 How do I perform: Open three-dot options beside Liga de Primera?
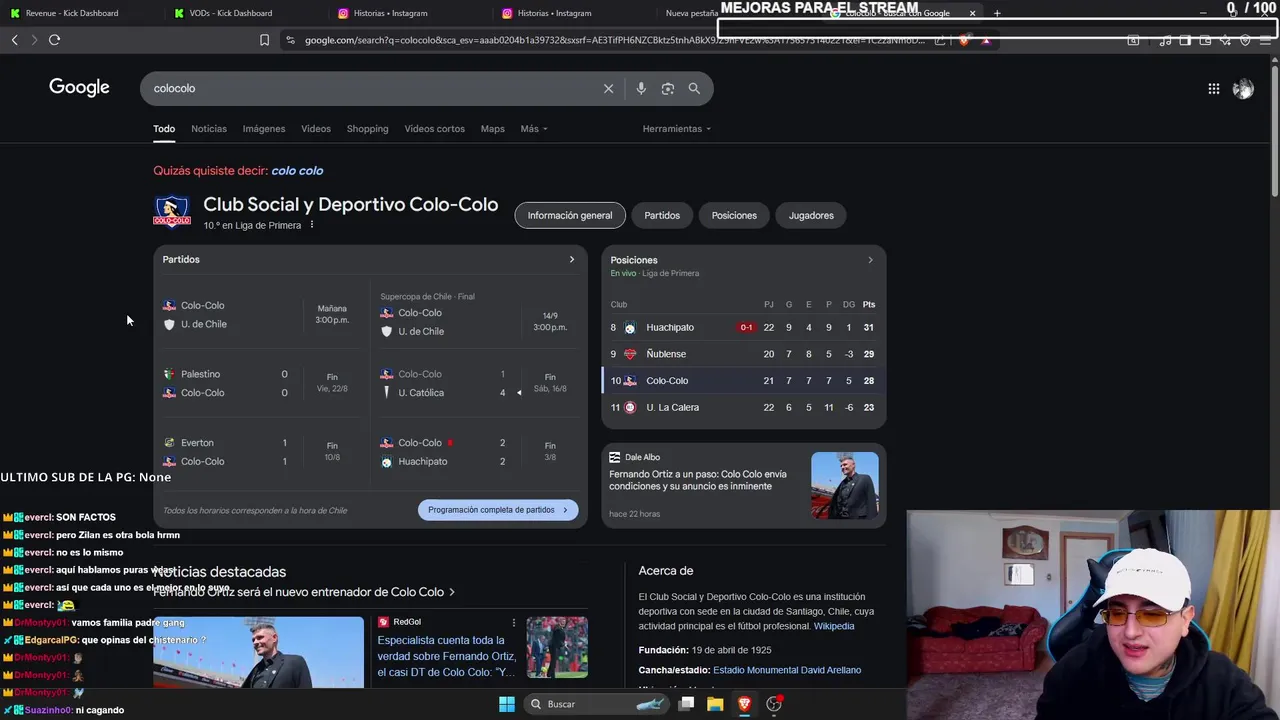312,225
